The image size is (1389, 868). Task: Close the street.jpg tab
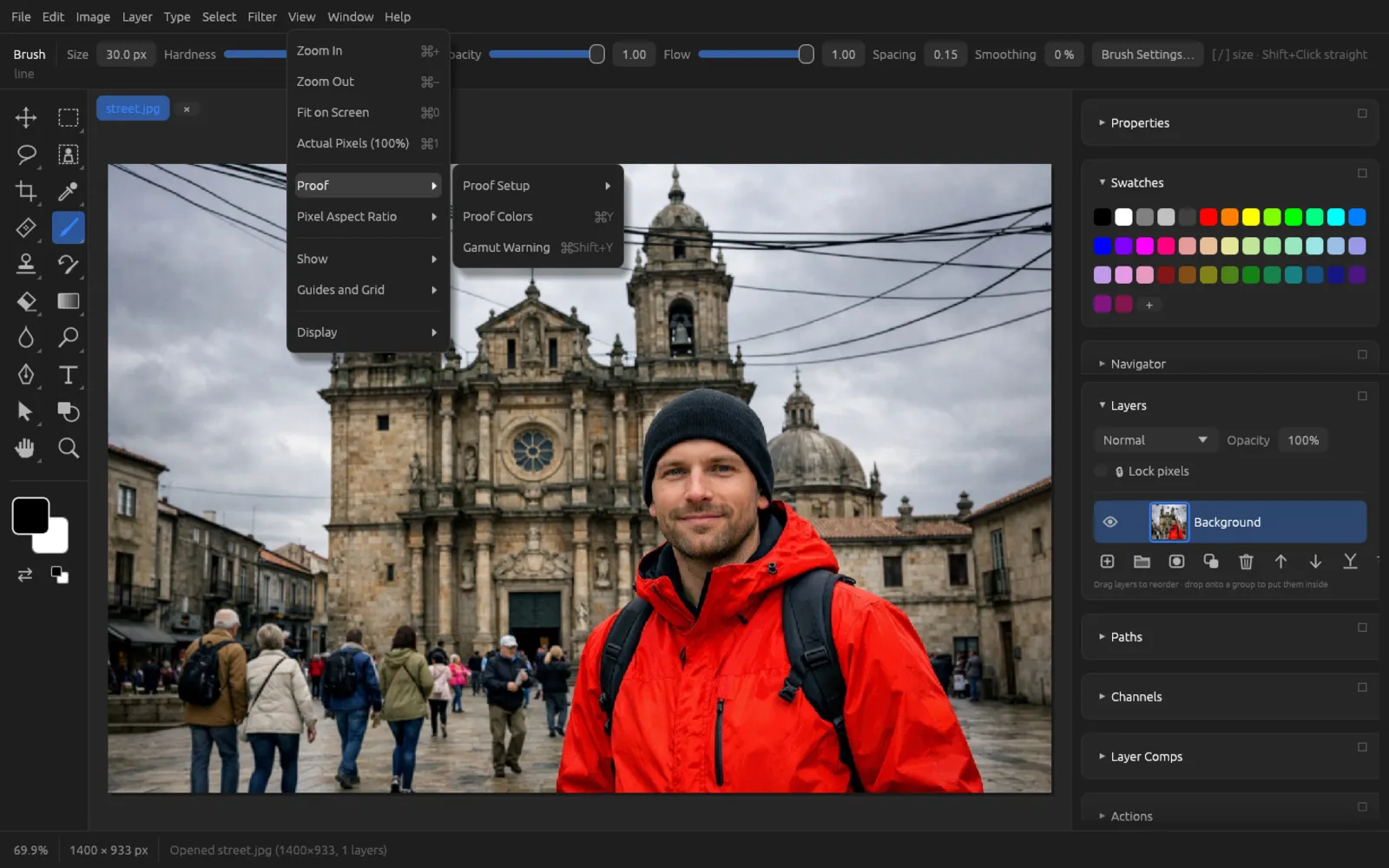pos(187,108)
